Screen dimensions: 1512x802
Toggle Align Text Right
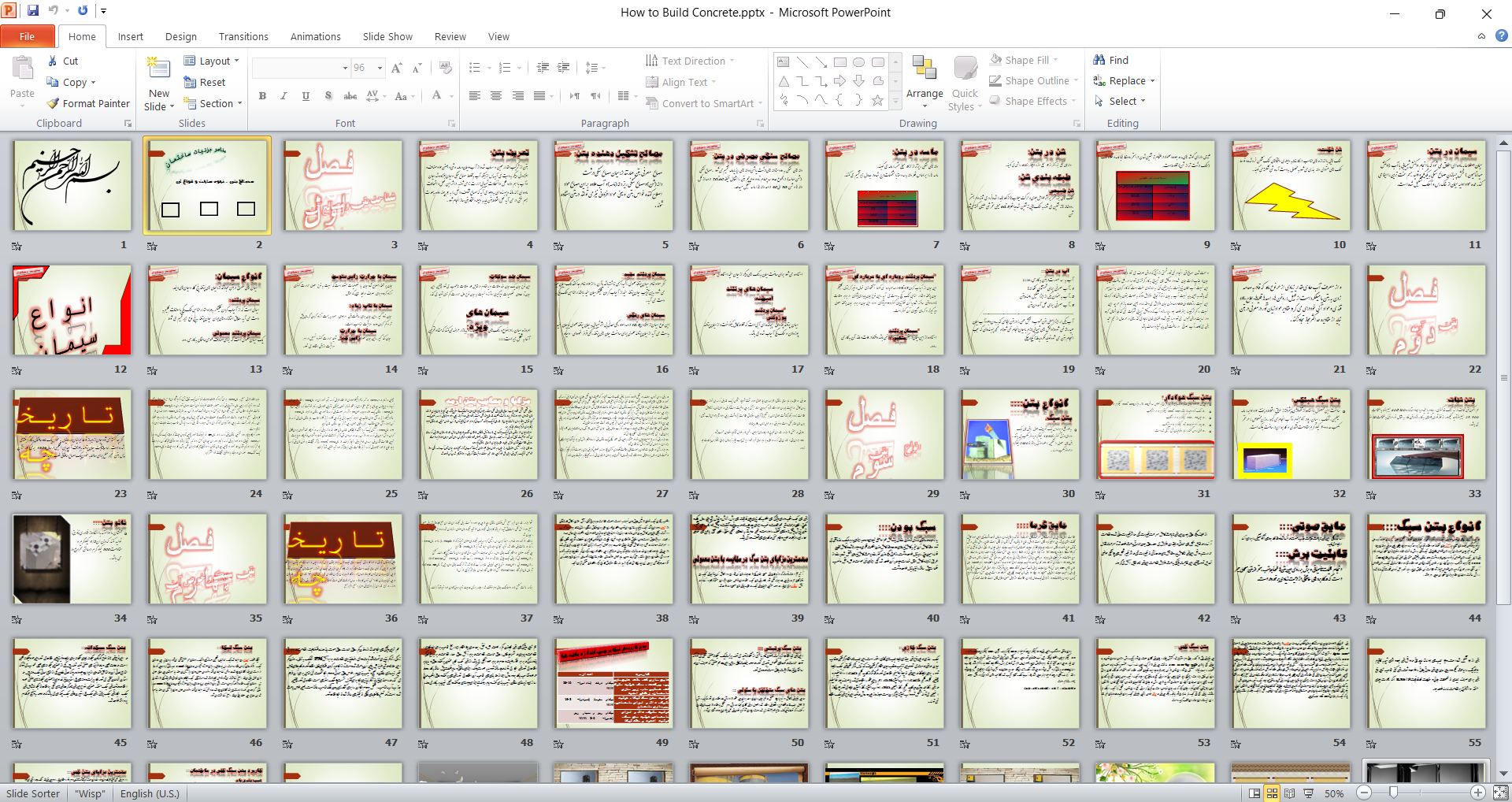click(x=518, y=96)
